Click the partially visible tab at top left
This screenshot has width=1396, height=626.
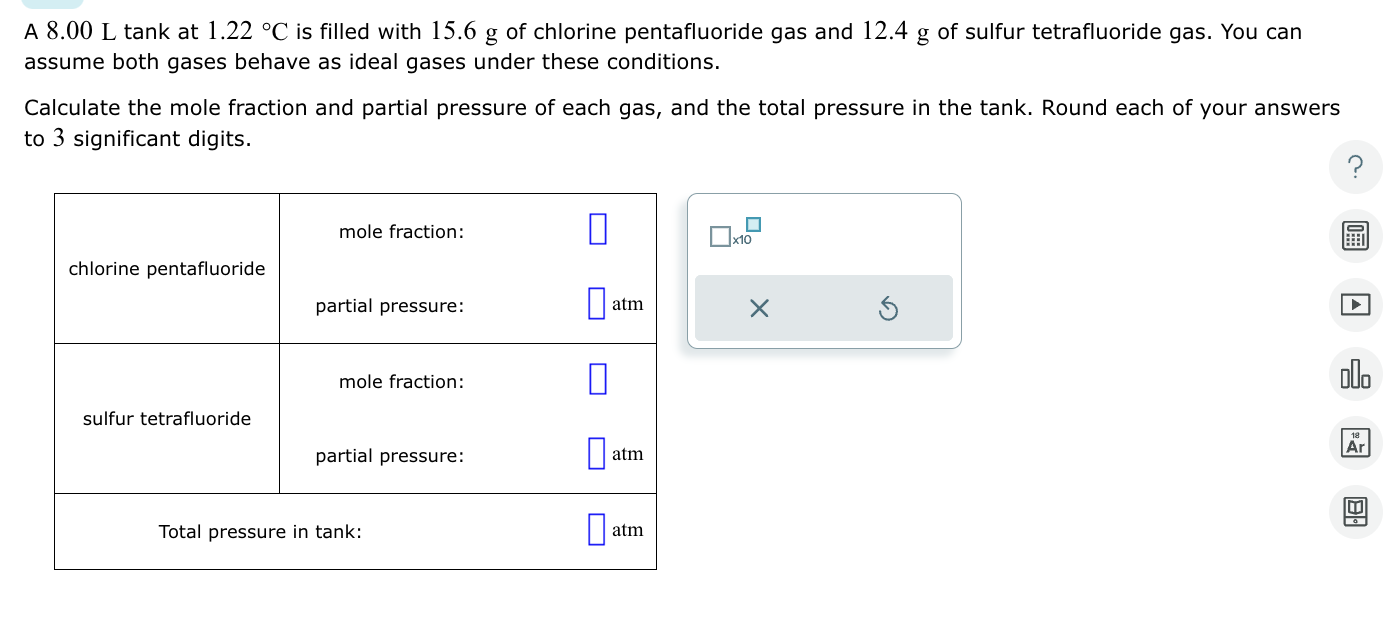tap(52, 5)
